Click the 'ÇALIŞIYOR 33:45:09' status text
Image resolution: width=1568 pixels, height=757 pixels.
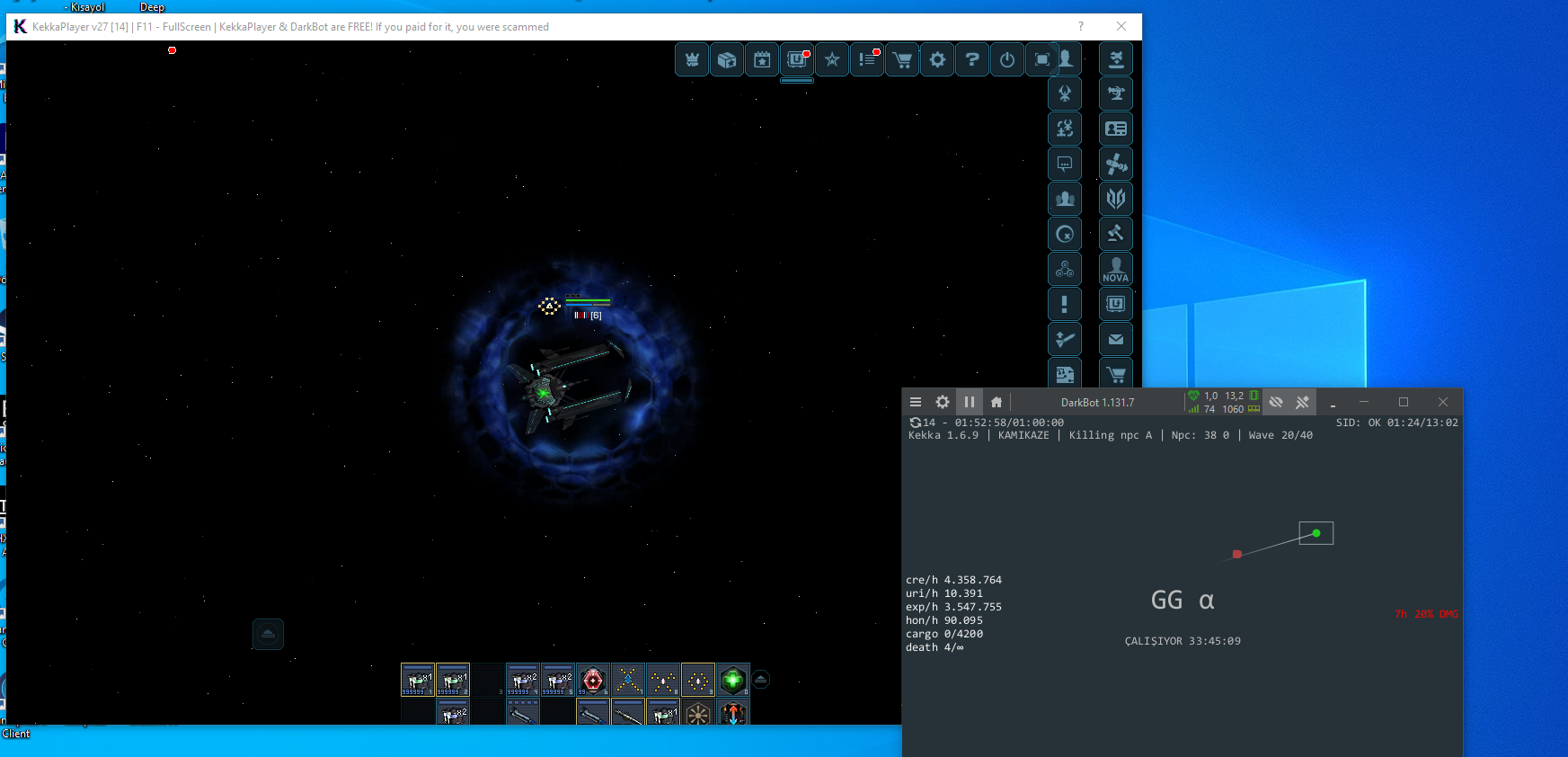point(1183,641)
